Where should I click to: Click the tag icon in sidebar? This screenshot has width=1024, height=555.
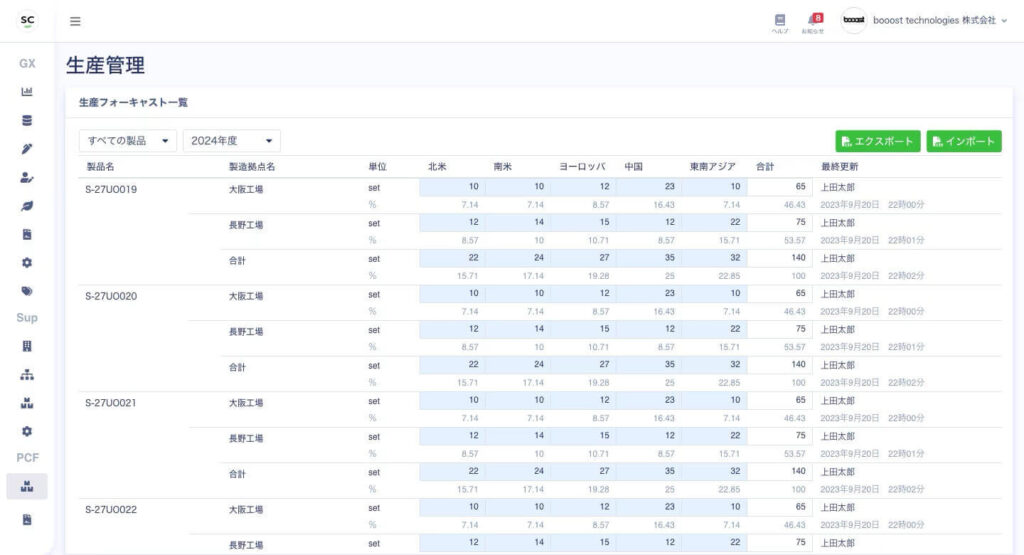point(27,291)
